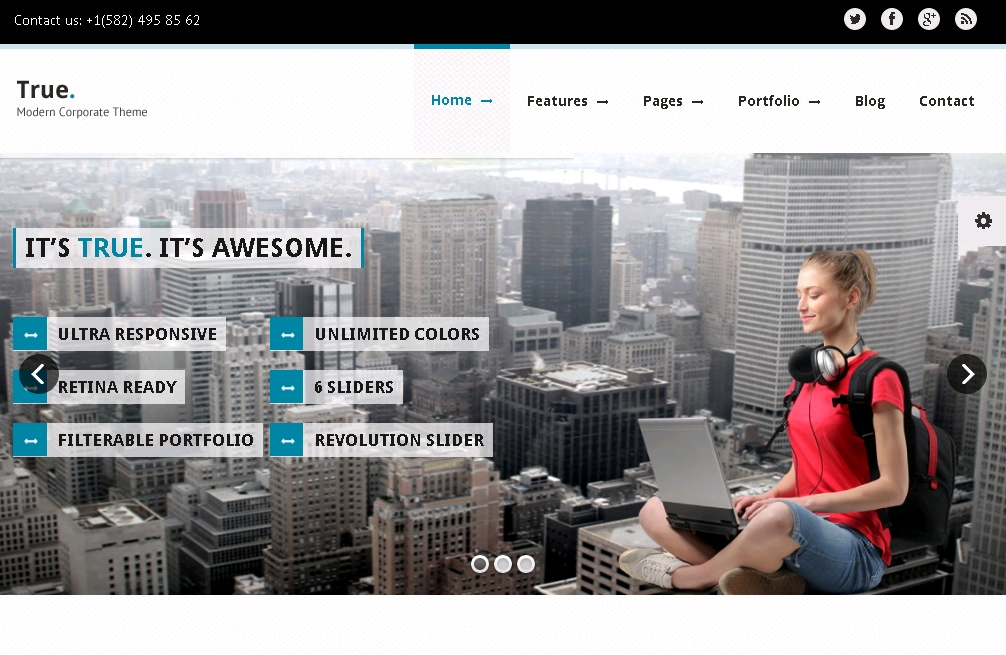
Task: Go to previous slide arrow
Action: pyautogui.click(x=39, y=374)
